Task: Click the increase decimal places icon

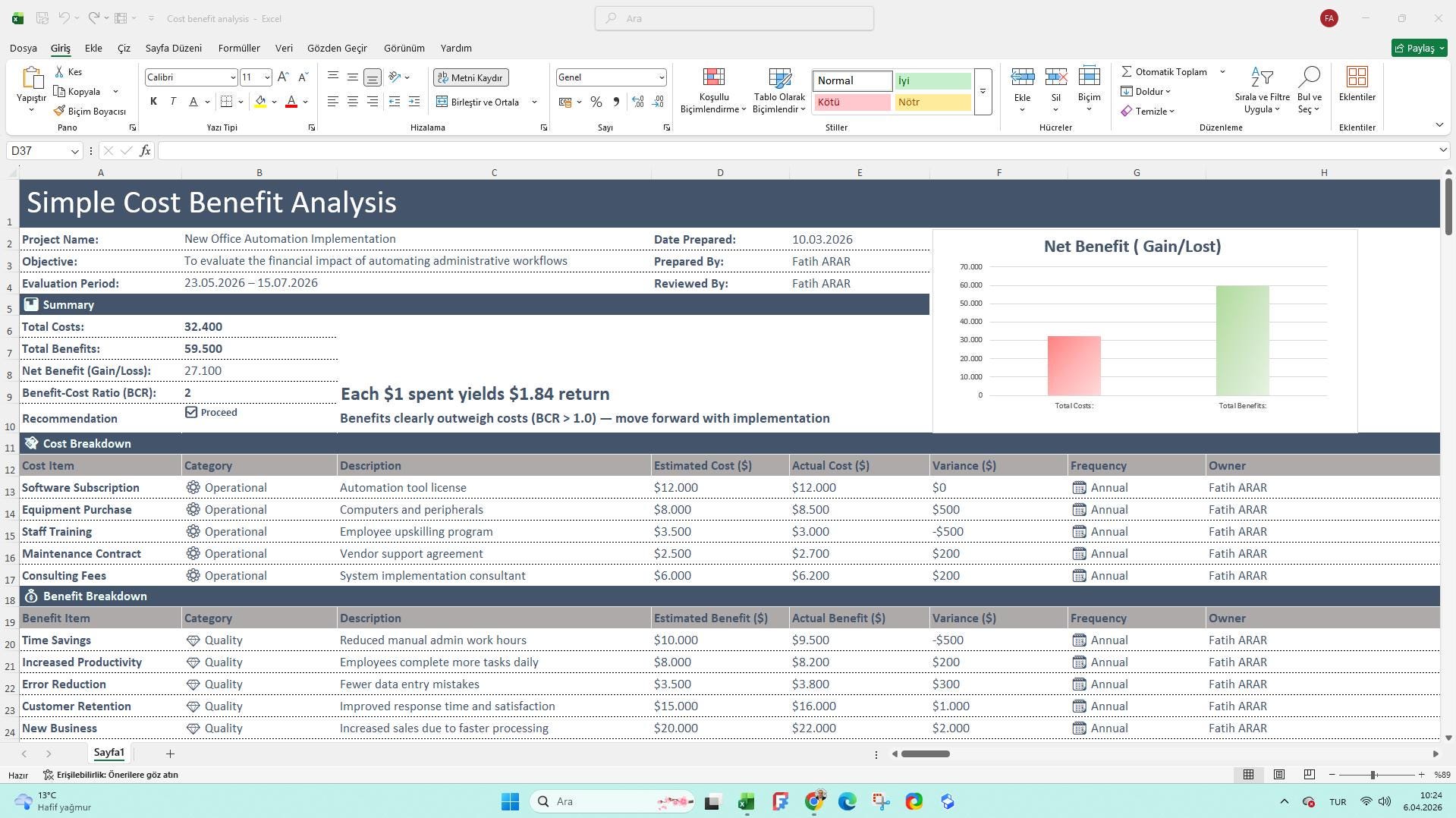Action: [x=638, y=102]
